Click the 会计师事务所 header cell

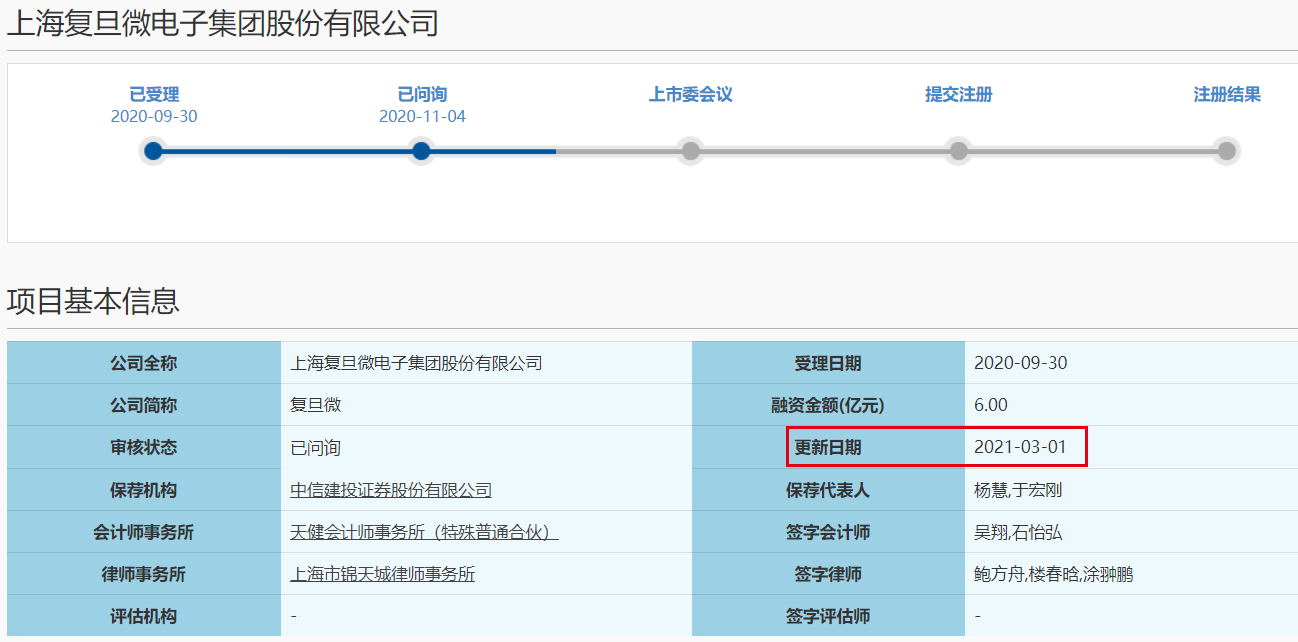click(144, 531)
